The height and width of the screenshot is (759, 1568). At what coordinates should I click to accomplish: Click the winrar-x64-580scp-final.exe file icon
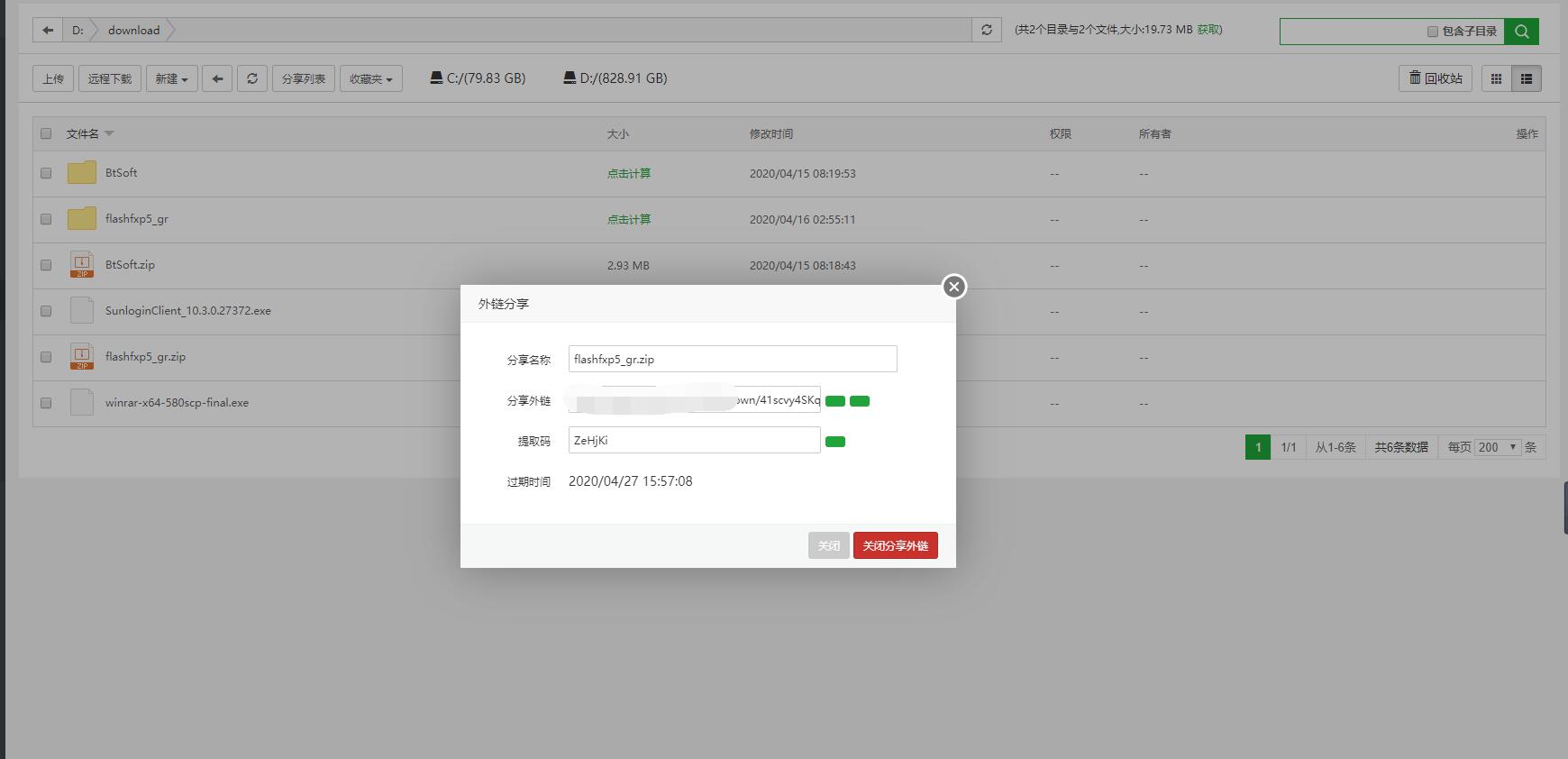pyautogui.click(x=82, y=403)
